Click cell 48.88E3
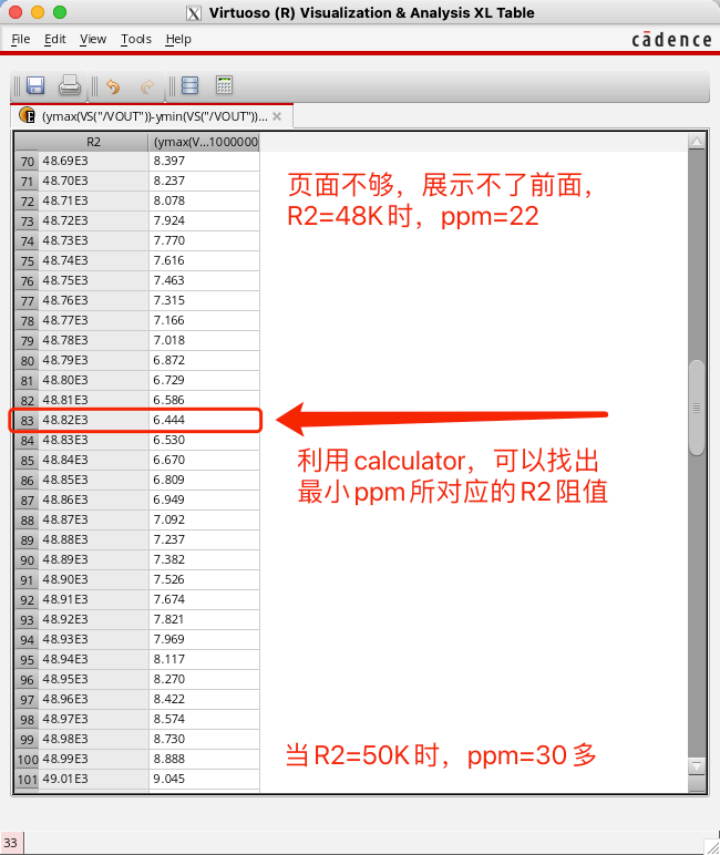 (x=93, y=539)
